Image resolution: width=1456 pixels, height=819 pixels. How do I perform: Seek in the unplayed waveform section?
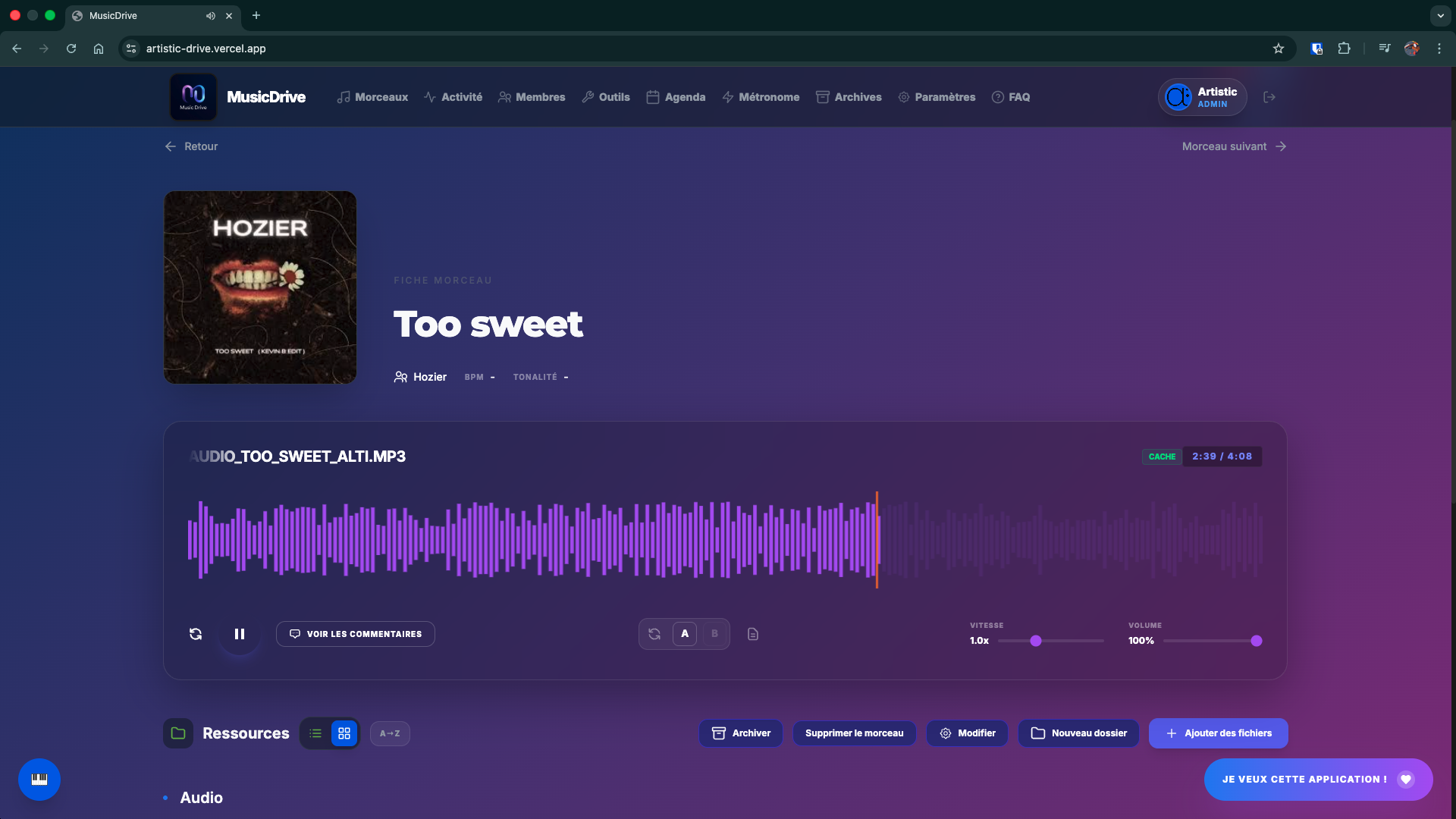(1071, 539)
